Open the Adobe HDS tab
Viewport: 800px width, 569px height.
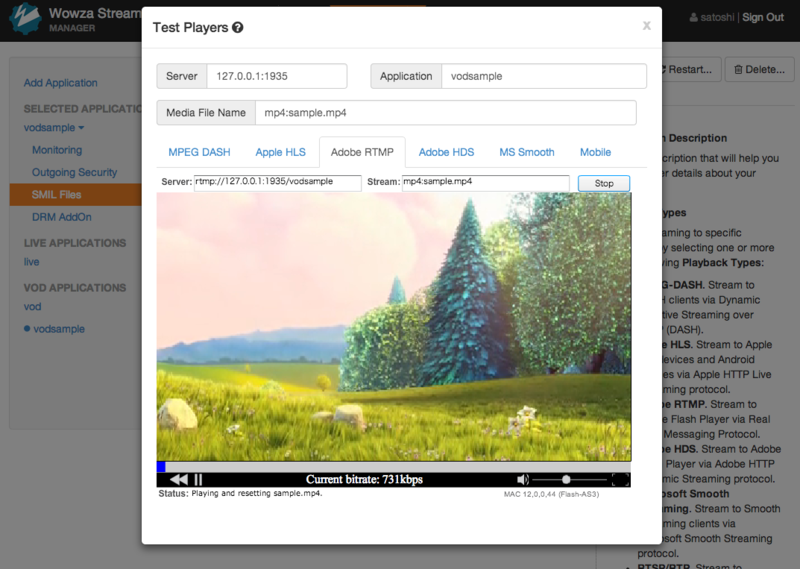(x=446, y=152)
